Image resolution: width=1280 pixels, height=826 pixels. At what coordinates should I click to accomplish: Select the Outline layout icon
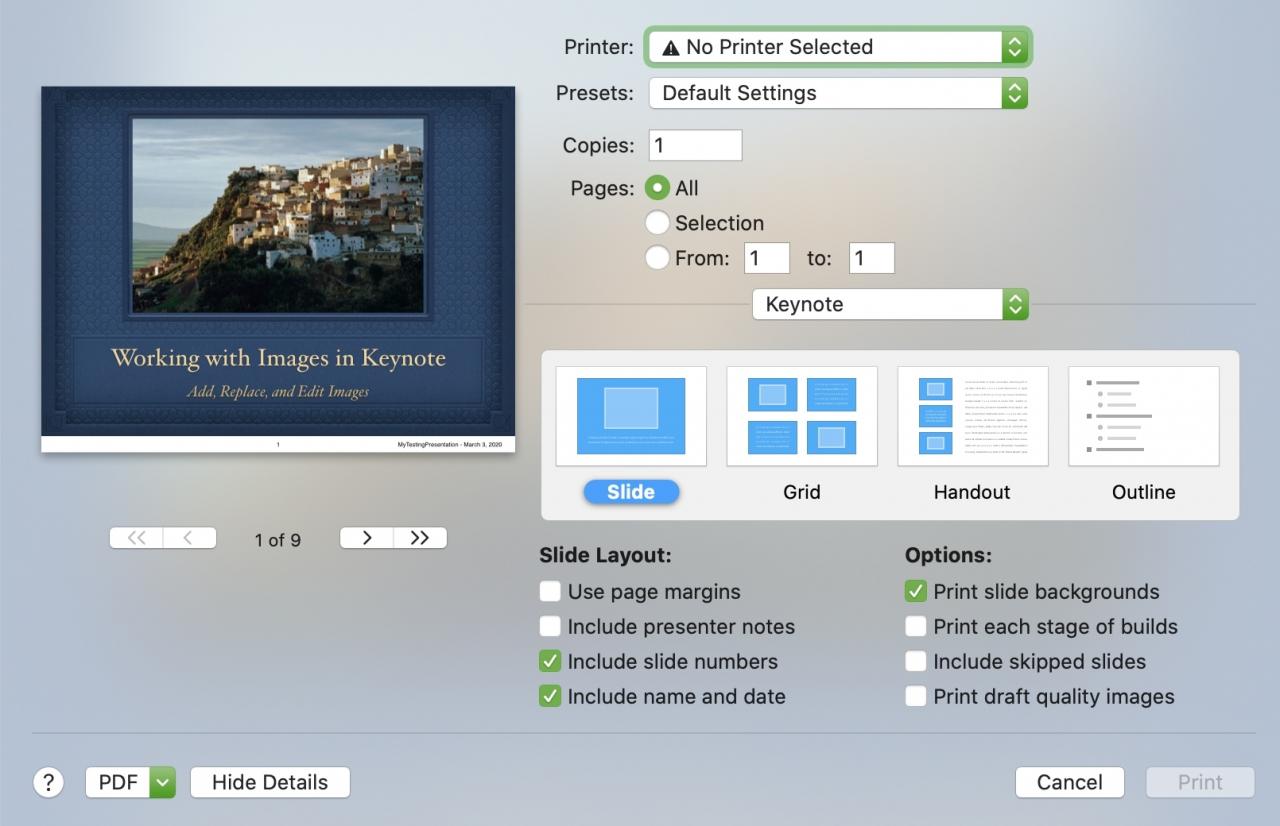[x=1144, y=416]
